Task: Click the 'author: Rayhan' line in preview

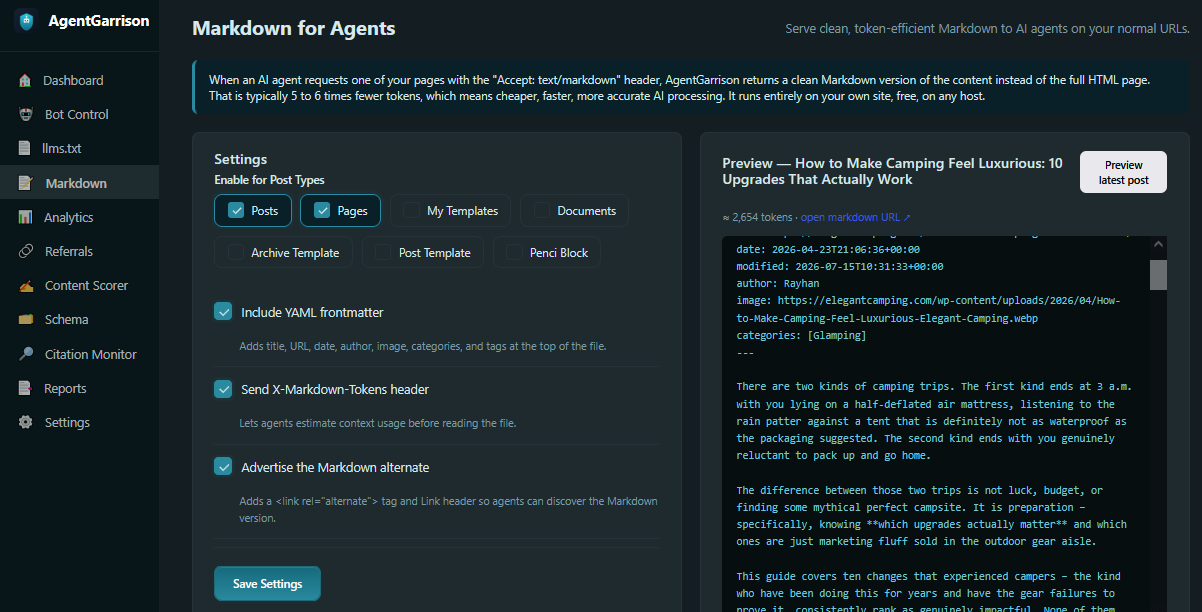Action: point(777,283)
